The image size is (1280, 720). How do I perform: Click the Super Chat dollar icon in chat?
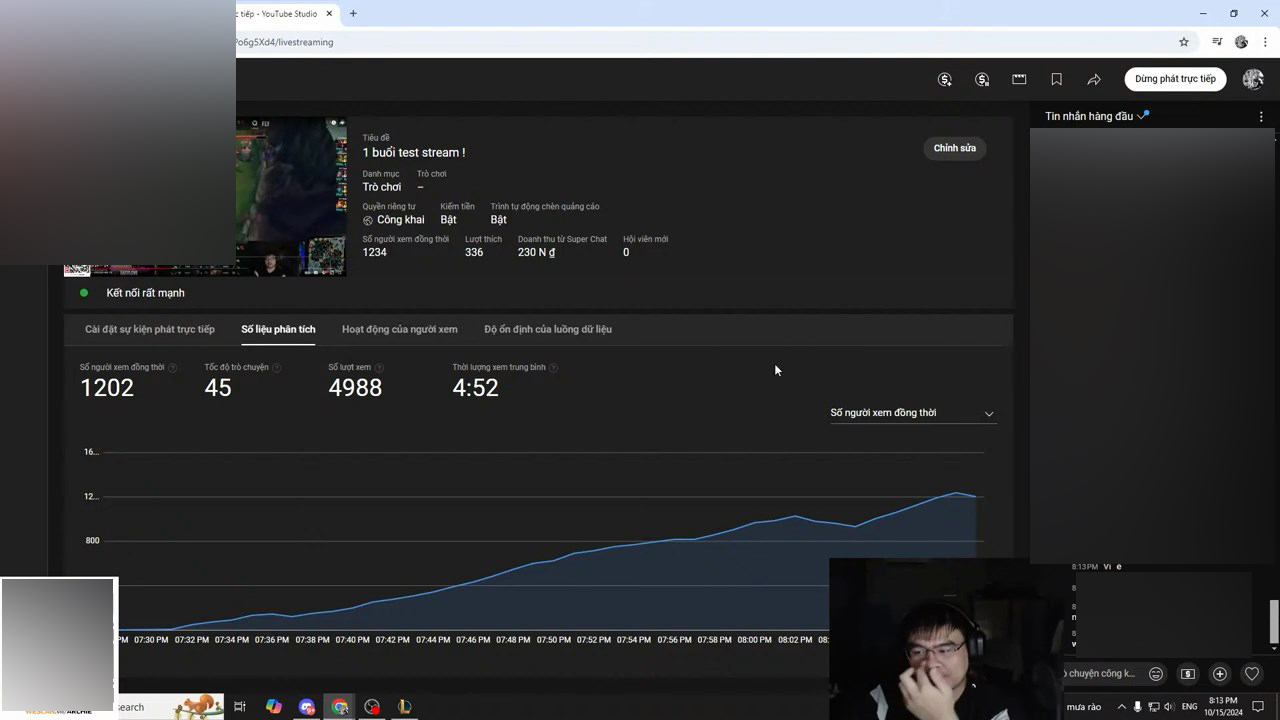coord(1188,674)
